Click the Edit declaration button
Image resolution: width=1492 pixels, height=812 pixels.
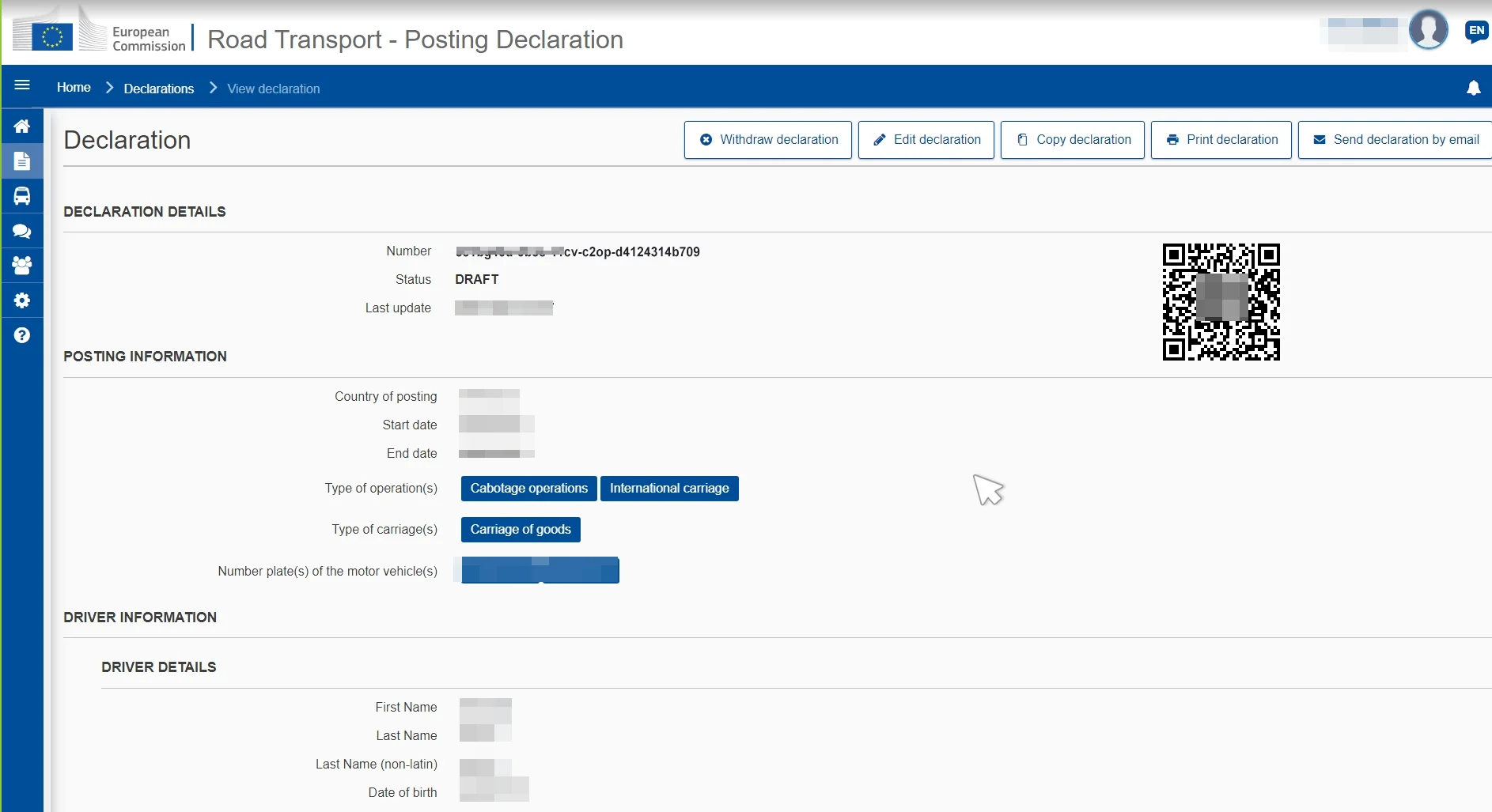(926, 140)
